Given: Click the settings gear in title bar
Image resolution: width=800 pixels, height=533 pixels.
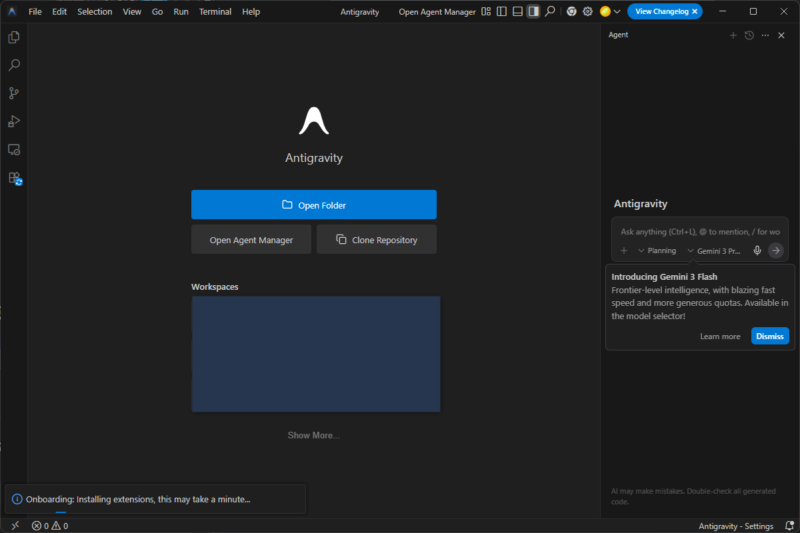Looking at the screenshot, I should (587, 12).
